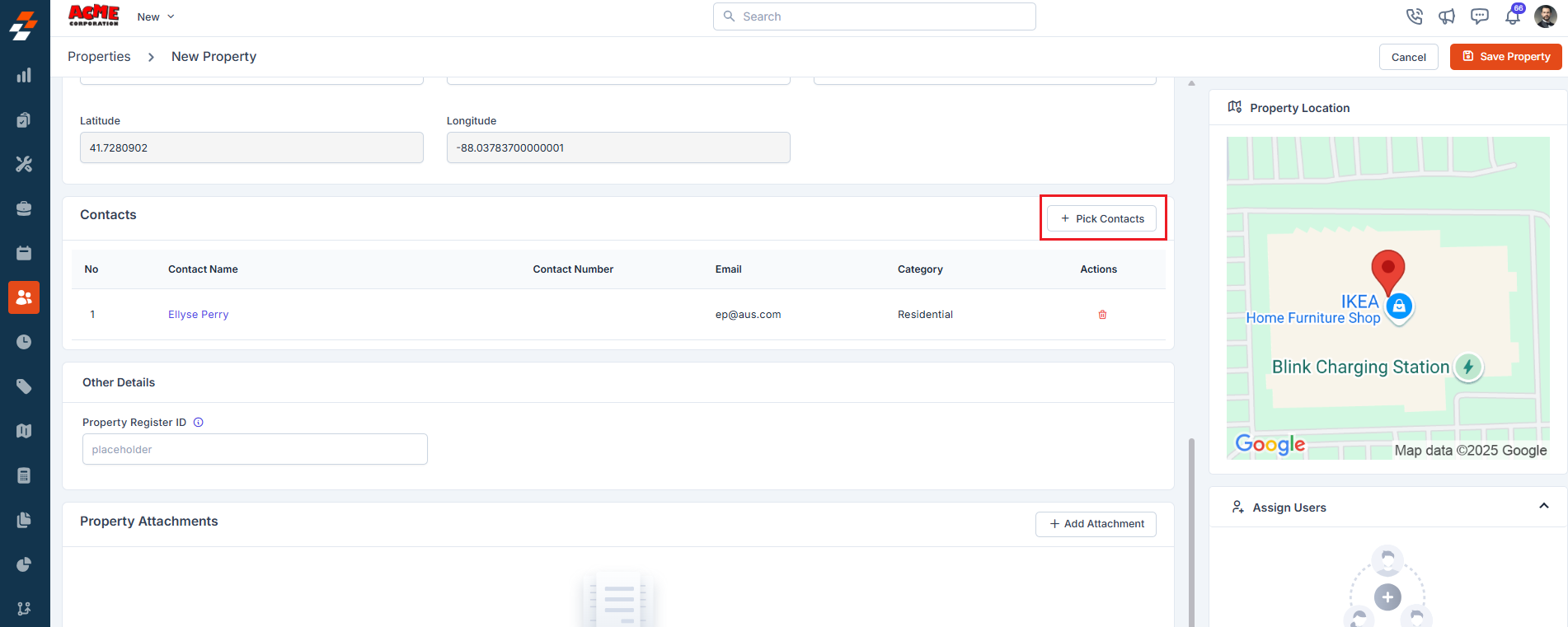Click the Latitude input field
This screenshot has height=627, width=1568.
(251, 147)
